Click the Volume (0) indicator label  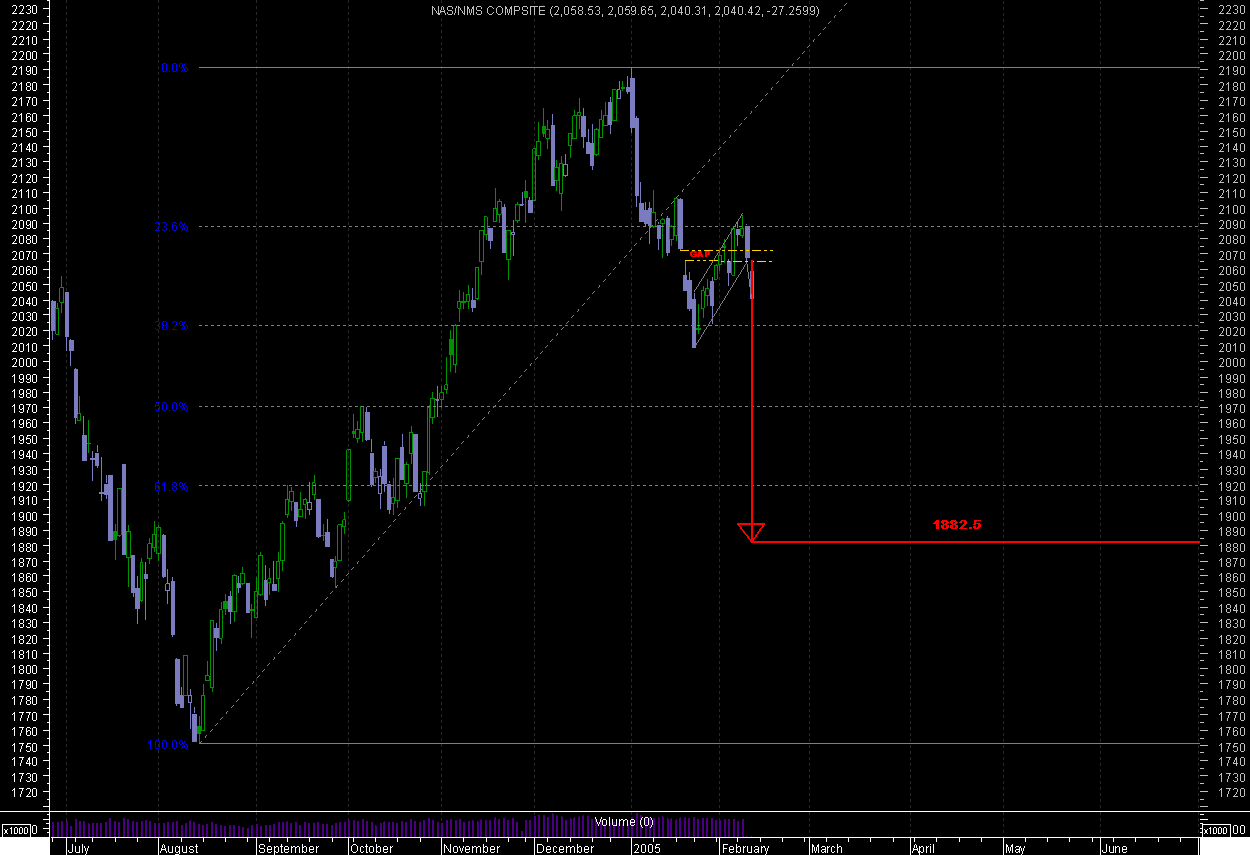point(624,822)
